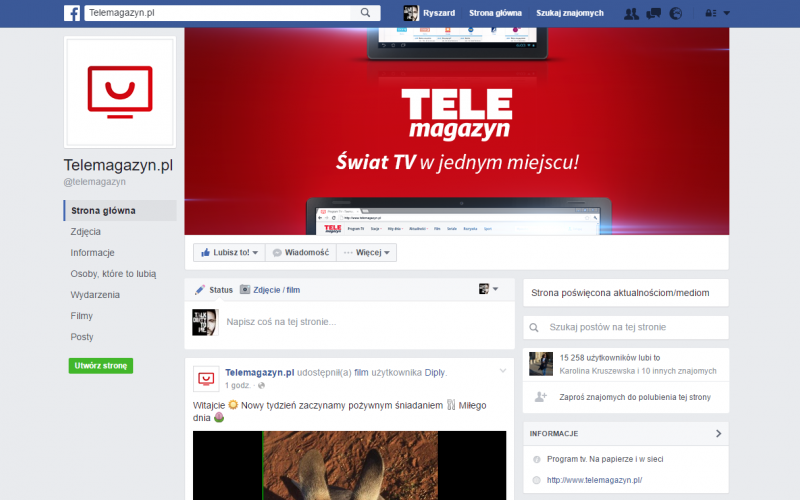This screenshot has width=800, height=500.
Task: Click the 'Utwórz stronę' green button
Action: 100,366
